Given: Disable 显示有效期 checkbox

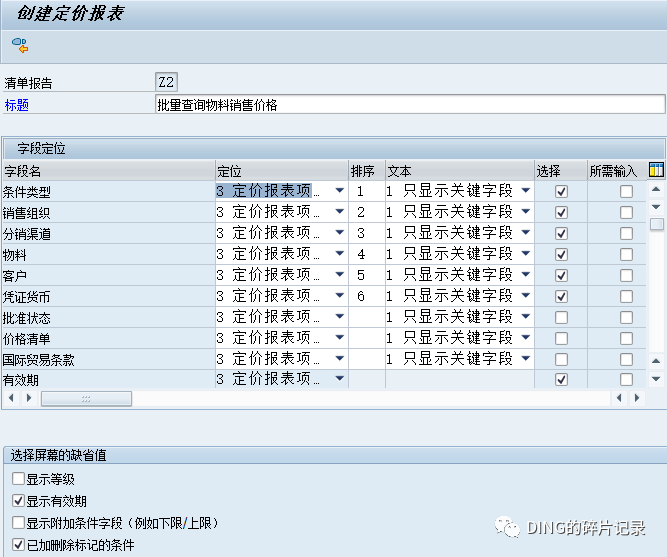Looking at the screenshot, I should [18, 500].
